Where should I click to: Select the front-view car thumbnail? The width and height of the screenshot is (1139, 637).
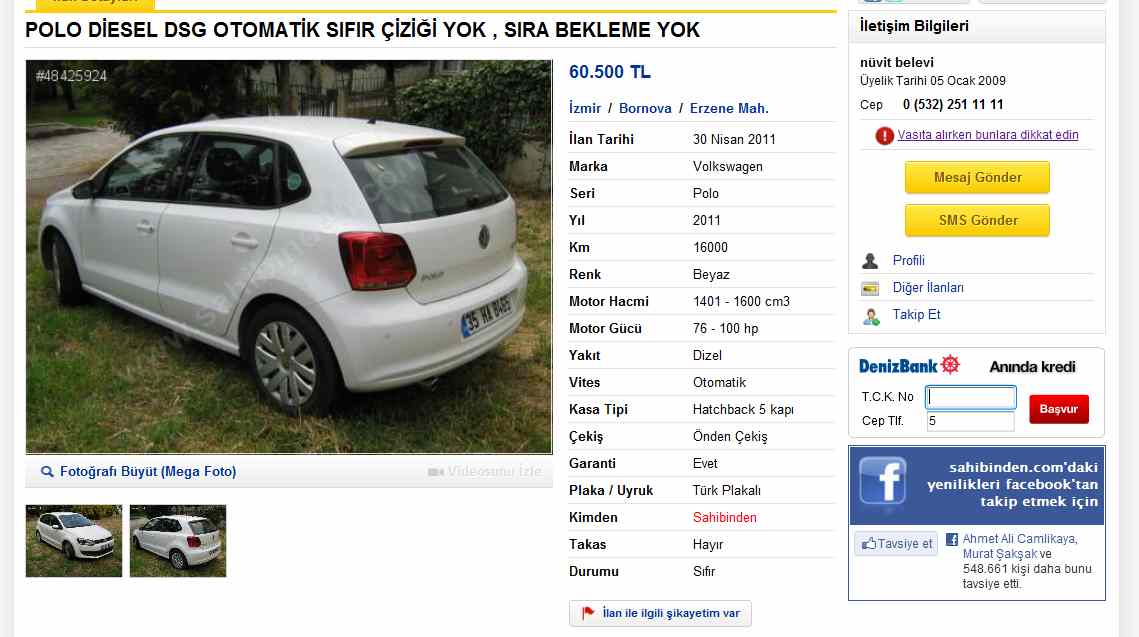(74, 541)
